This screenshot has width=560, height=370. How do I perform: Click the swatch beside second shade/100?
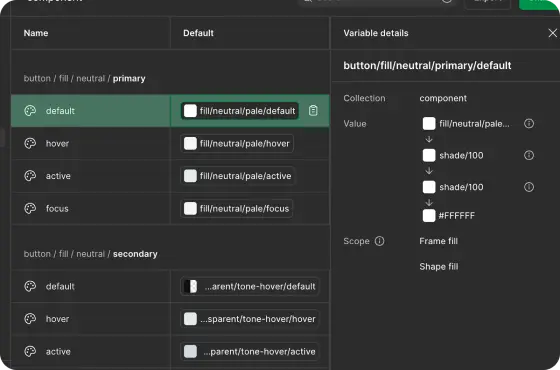429,187
